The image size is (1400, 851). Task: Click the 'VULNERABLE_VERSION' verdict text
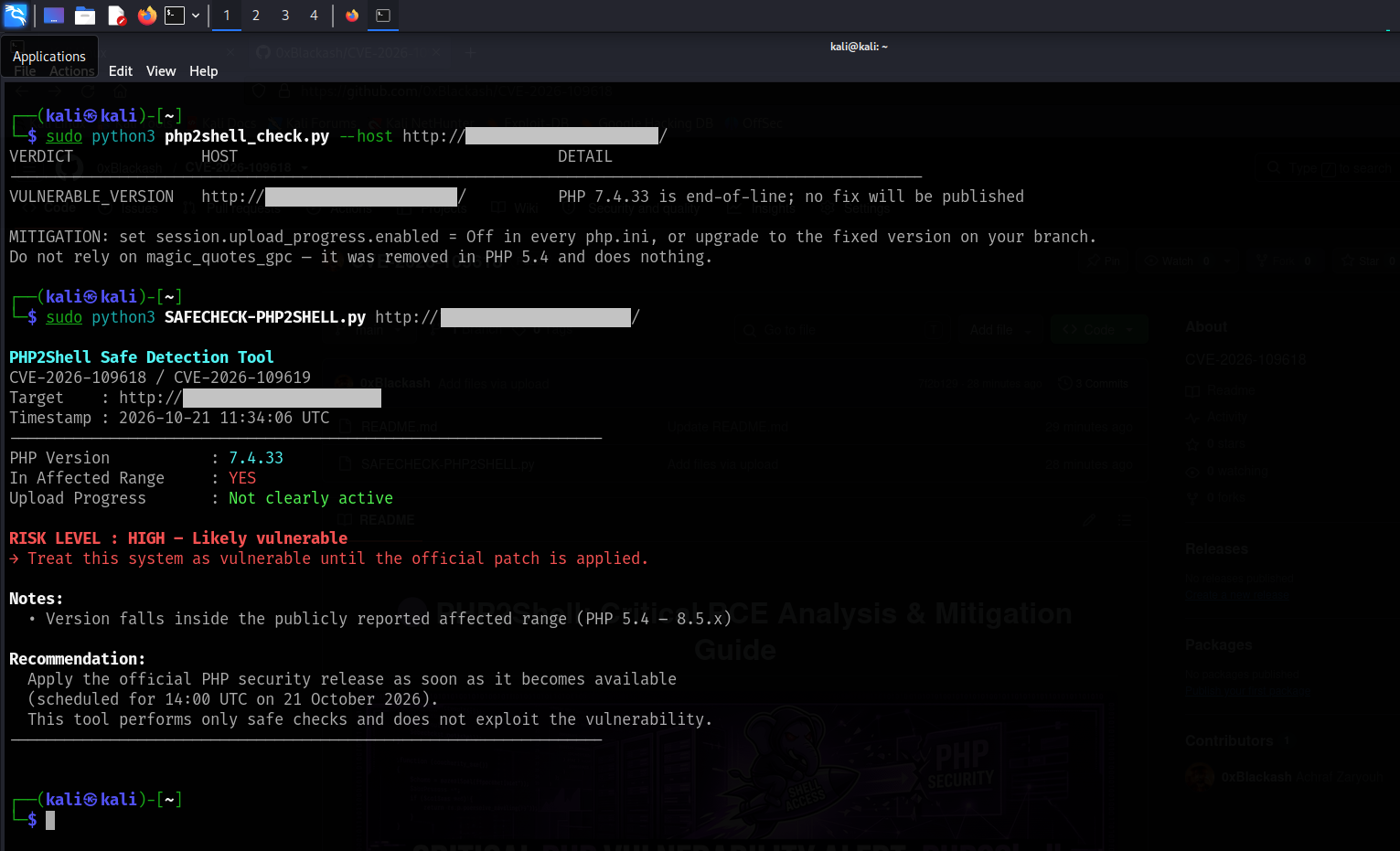91,197
